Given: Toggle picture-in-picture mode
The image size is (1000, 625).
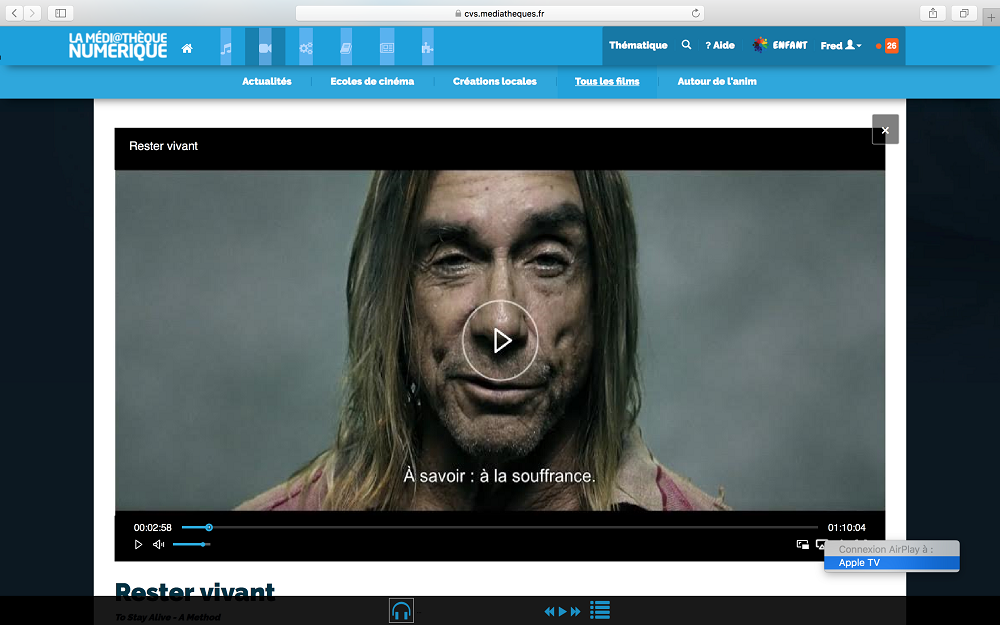Looking at the screenshot, I should click(802, 545).
